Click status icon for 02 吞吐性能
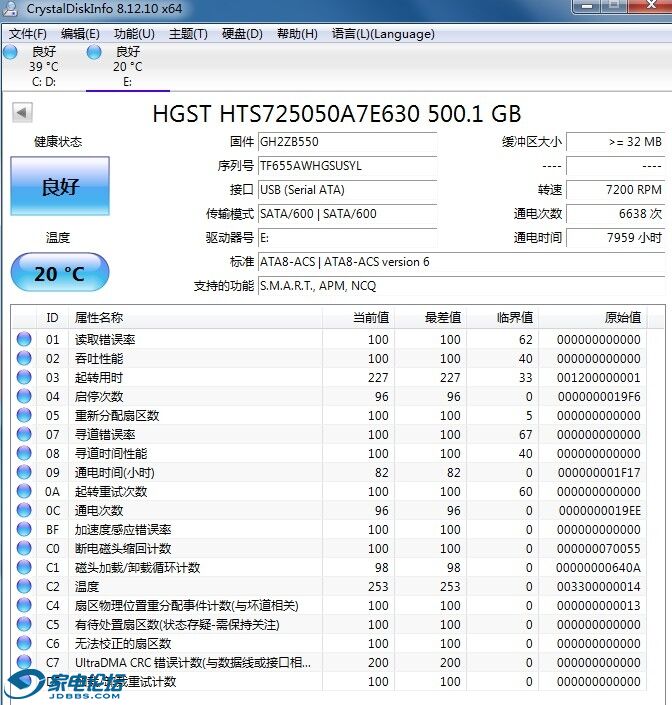 pos(24,358)
